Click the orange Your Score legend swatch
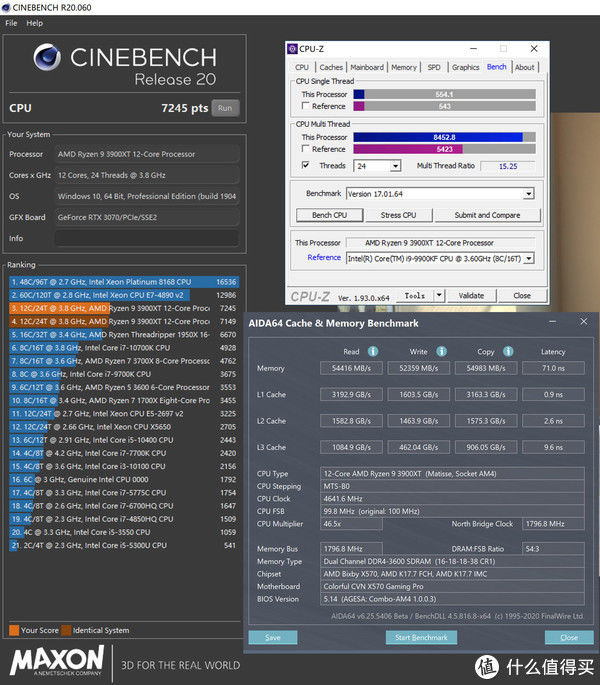Viewport: 600px width, 685px height. pyautogui.click(x=14, y=630)
